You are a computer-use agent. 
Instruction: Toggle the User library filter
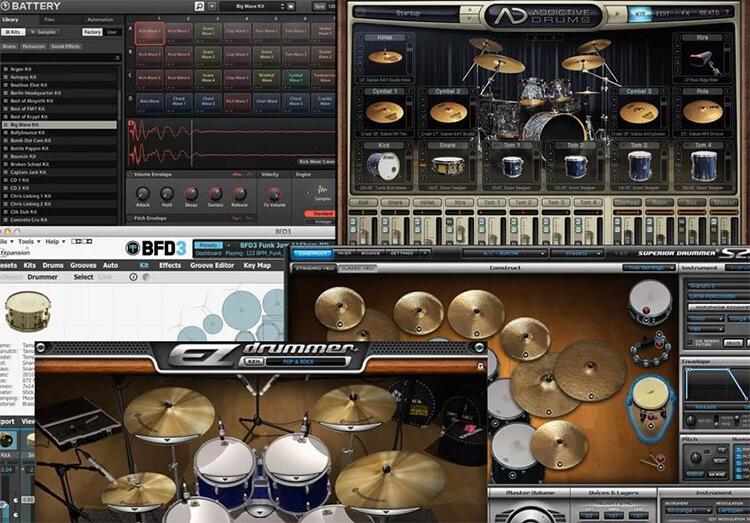pos(112,32)
